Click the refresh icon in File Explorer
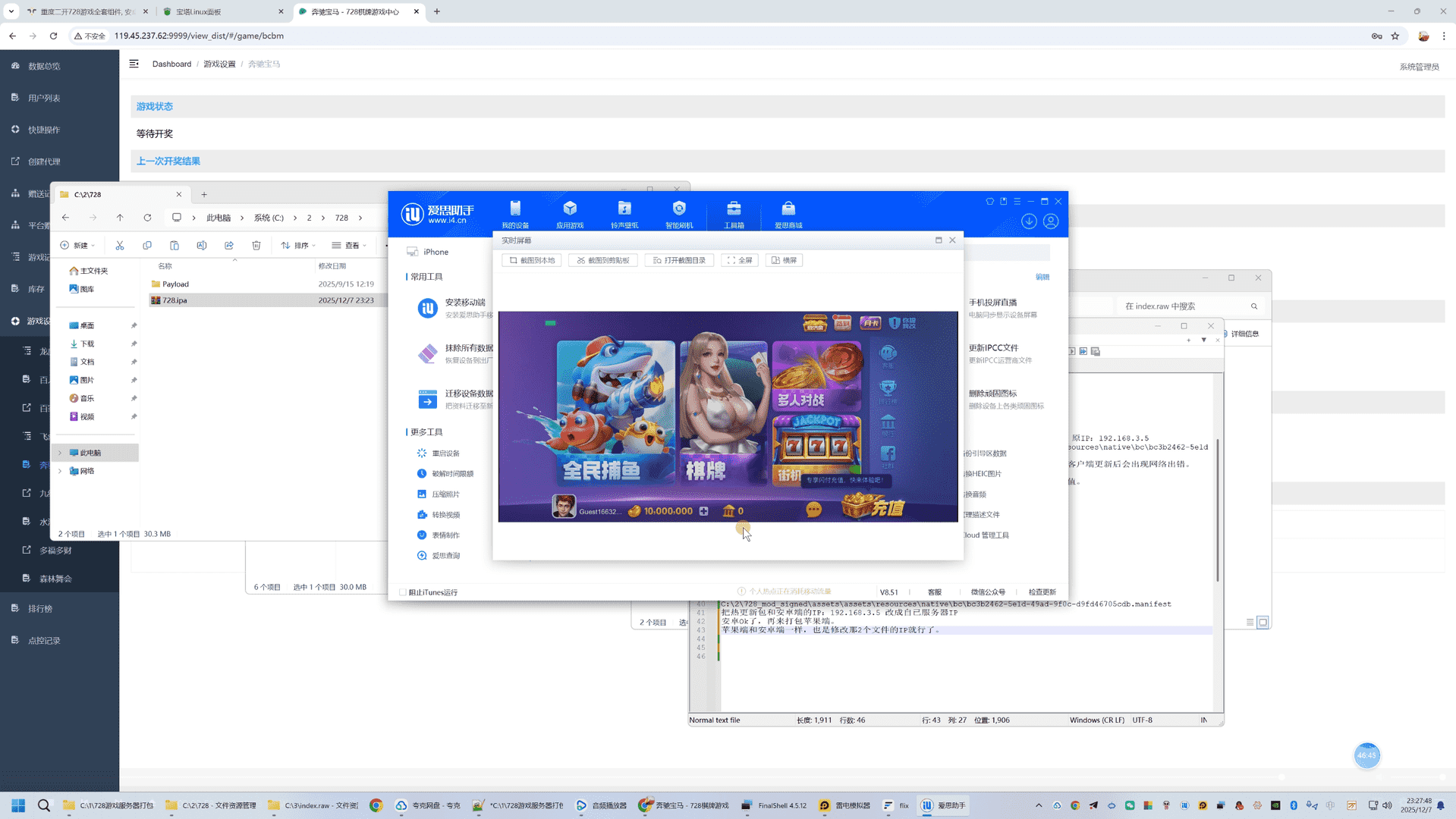Screen dimensions: 1456x819 [147, 218]
